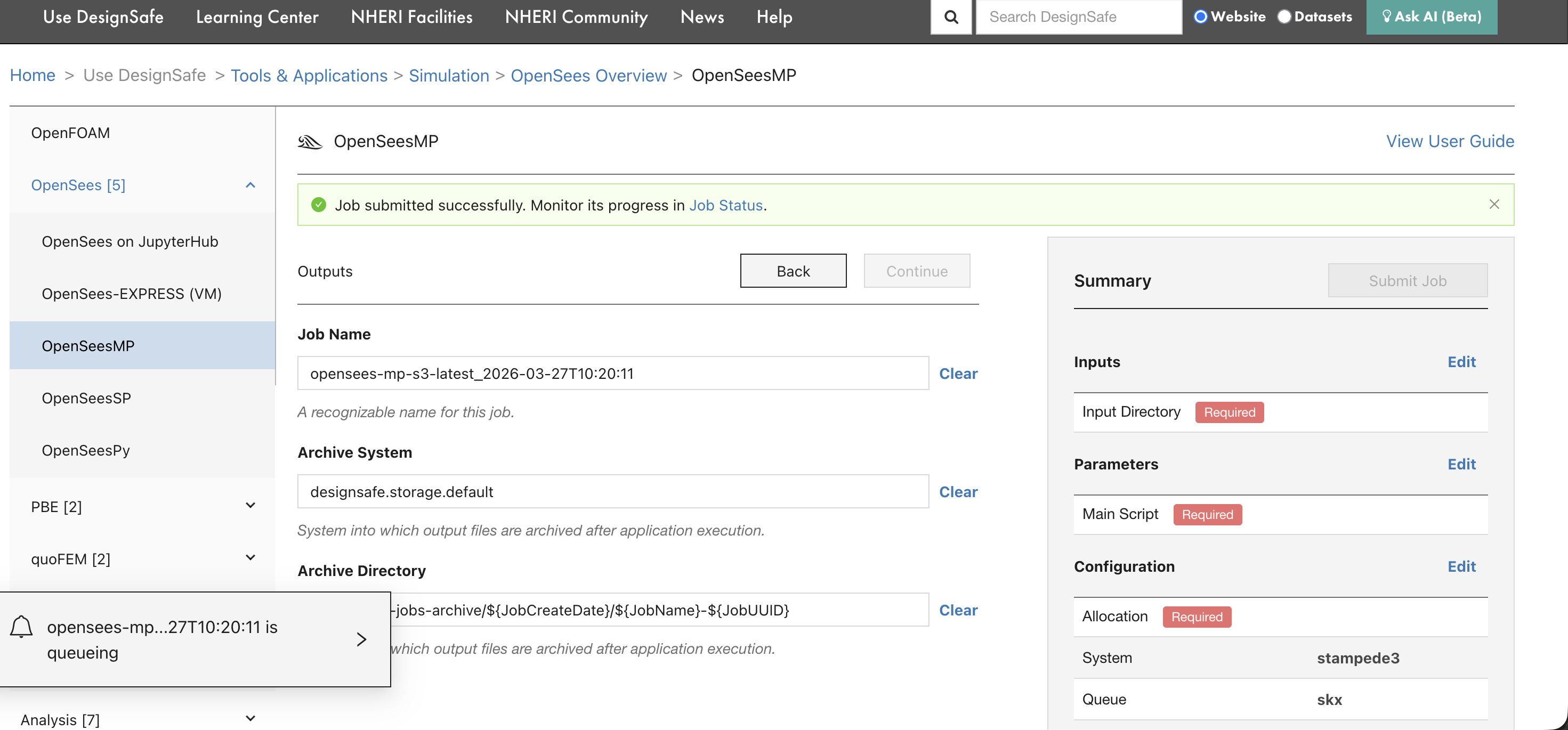Image resolution: width=1568 pixels, height=730 pixels.
Task: Click the Main Script summary row
Action: pyautogui.click(x=1281, y=514)
